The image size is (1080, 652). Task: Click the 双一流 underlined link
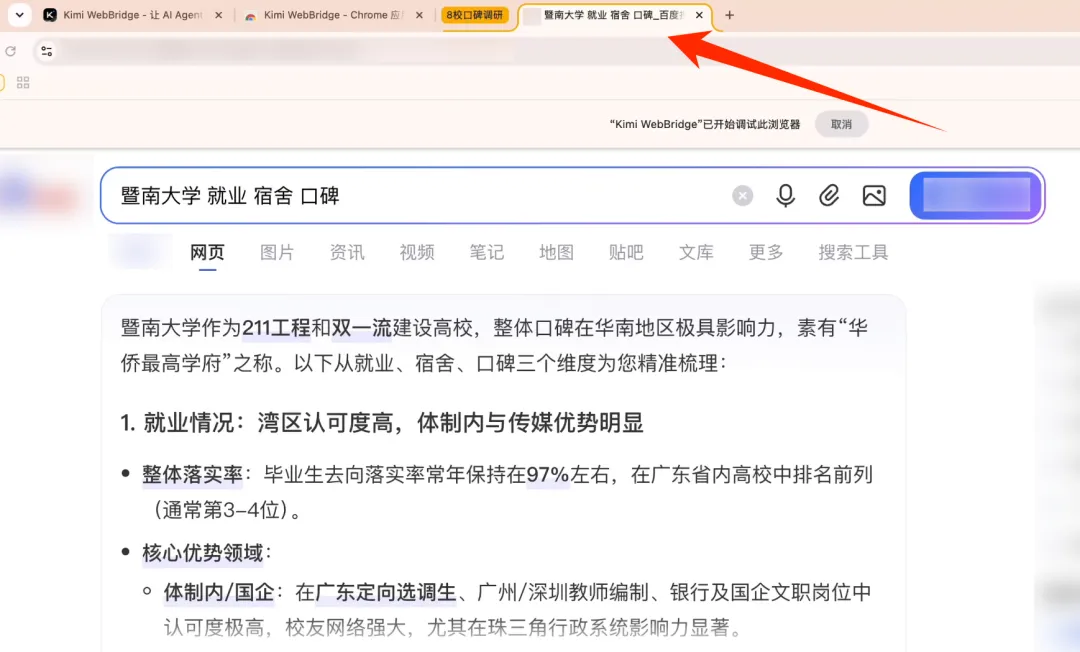tap(362, 328)
